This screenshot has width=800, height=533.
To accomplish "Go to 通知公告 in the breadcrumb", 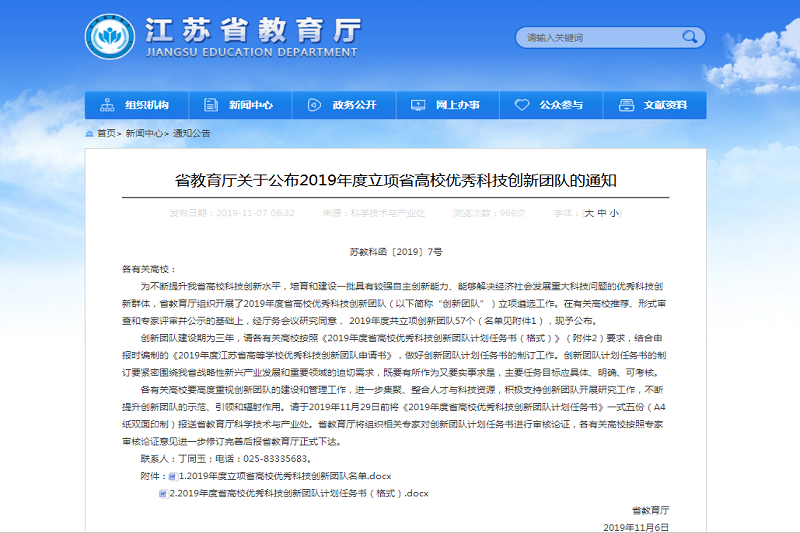I will point(192,133).
